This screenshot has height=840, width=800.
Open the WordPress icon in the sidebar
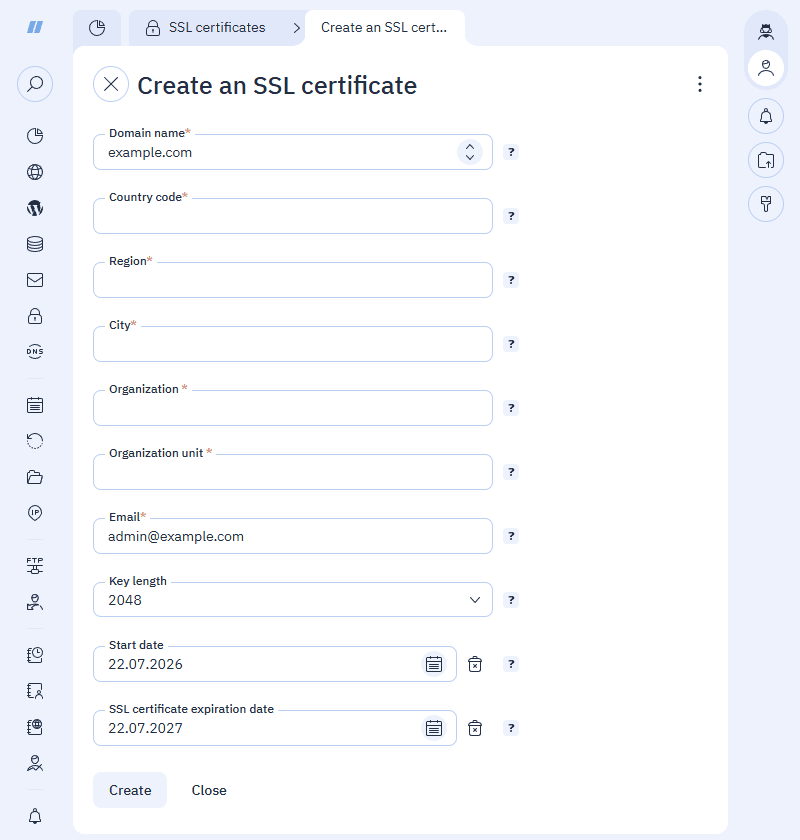[35, 208]
